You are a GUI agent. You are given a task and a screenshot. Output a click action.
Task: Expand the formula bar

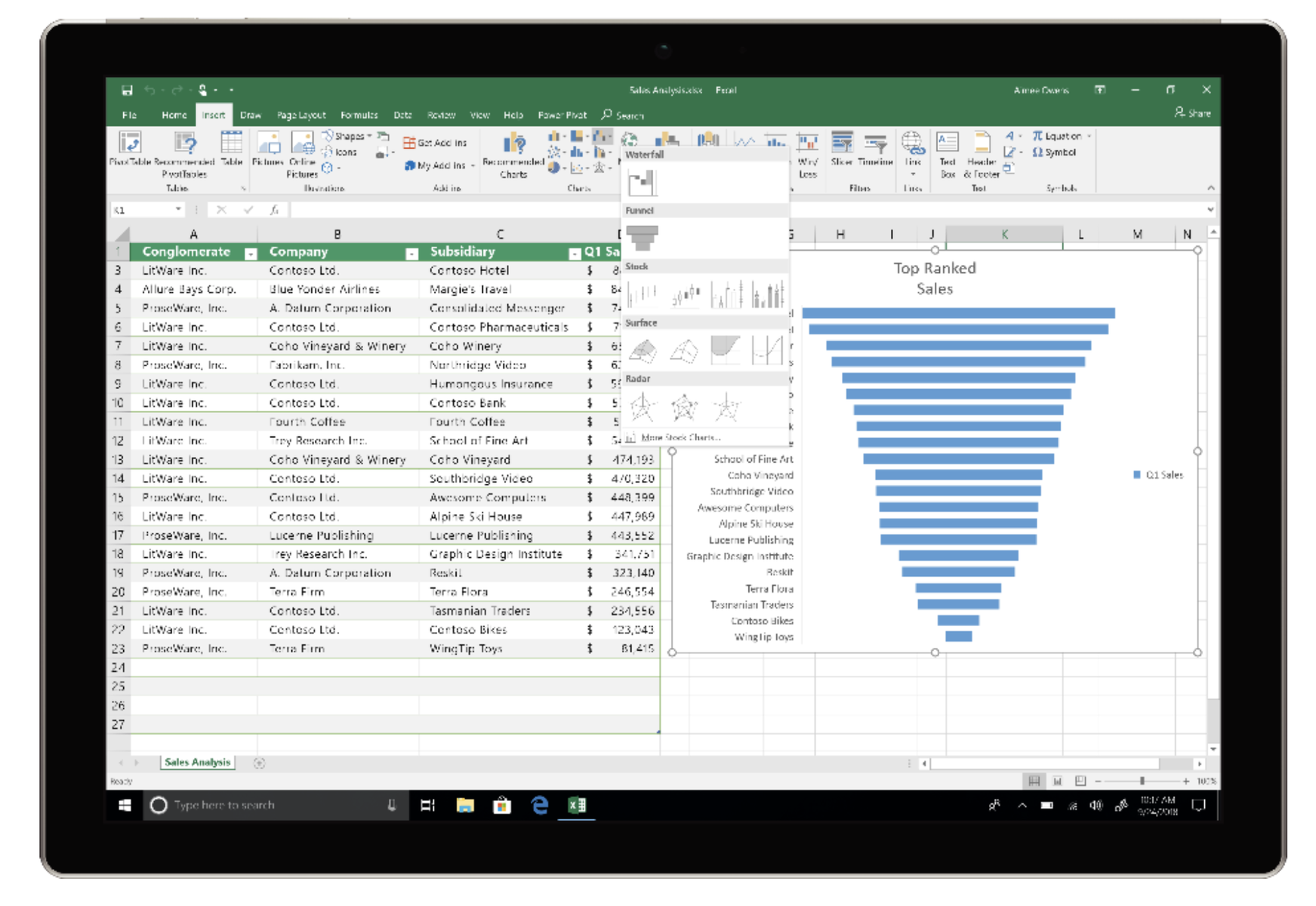[x=1210, y=210]
